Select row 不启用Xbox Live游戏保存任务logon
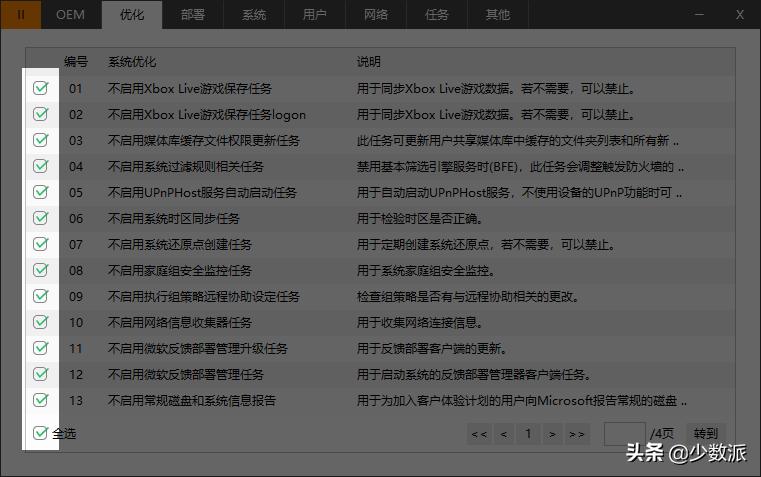Viewport: 761px width, 477px height. [x=380, y=115]
